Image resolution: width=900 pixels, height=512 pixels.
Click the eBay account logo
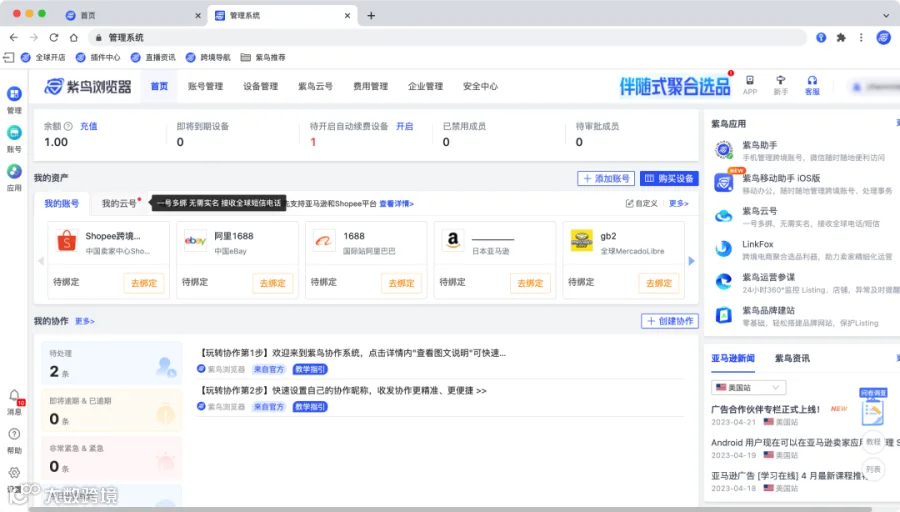(x=195, y=241)
